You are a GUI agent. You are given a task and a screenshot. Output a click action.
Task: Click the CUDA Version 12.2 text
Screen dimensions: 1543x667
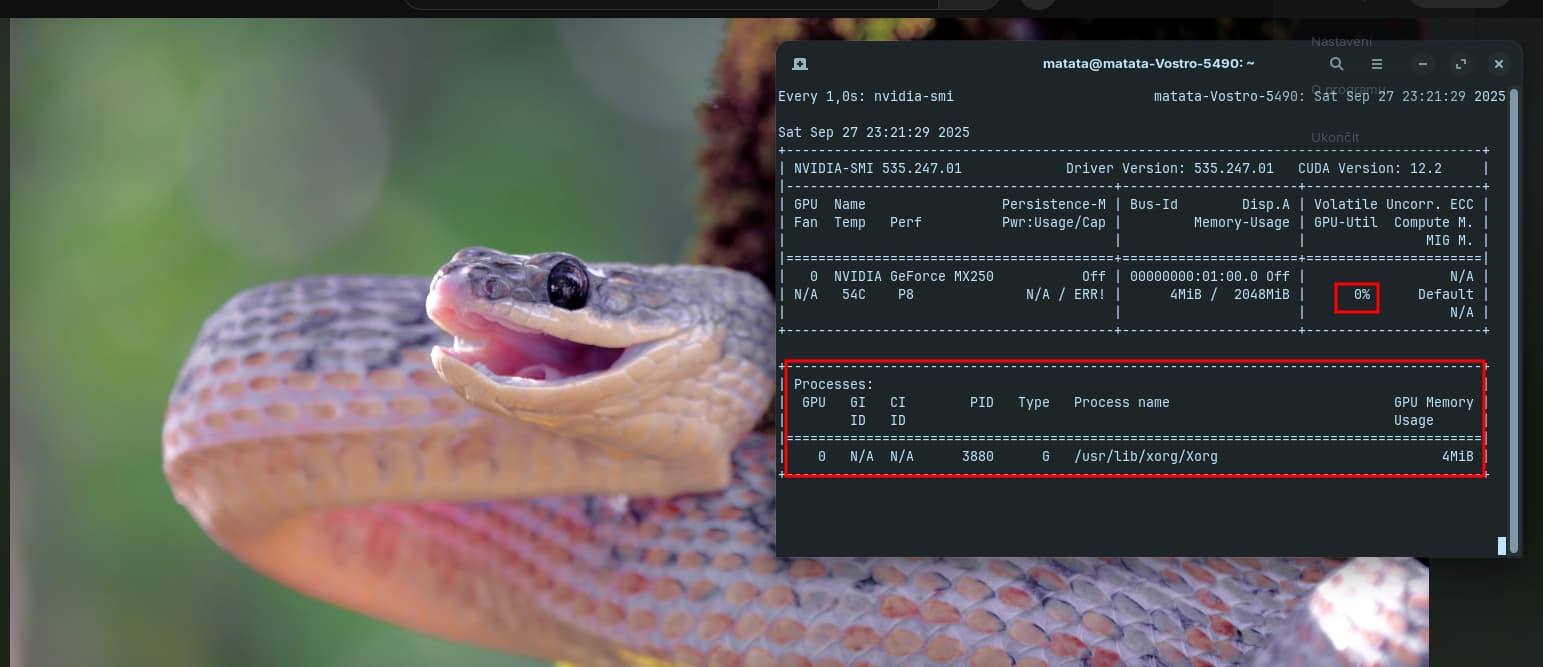pos(1369,169)
